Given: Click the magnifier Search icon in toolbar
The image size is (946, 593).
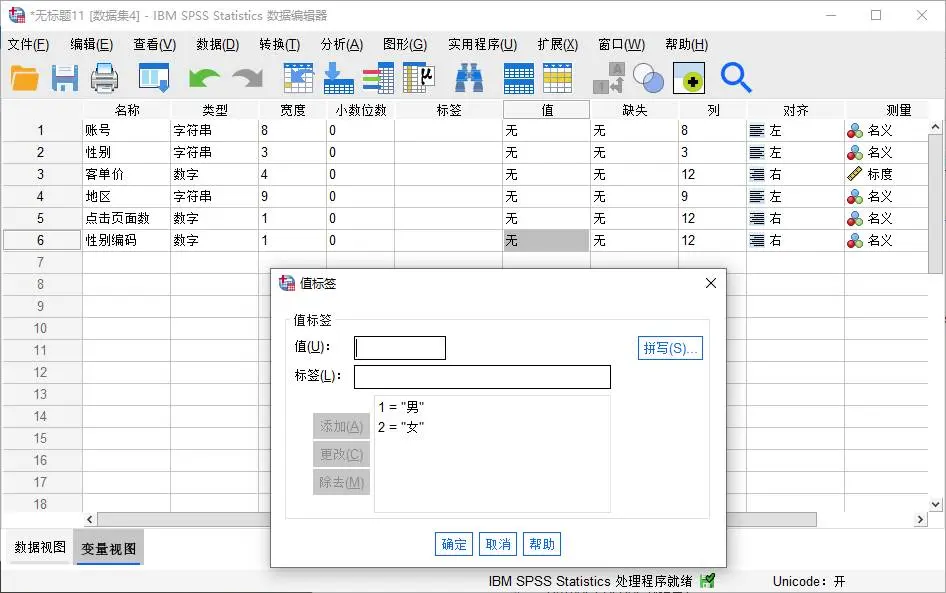Looking at the screenshot, I should click(x=736, y=78).
